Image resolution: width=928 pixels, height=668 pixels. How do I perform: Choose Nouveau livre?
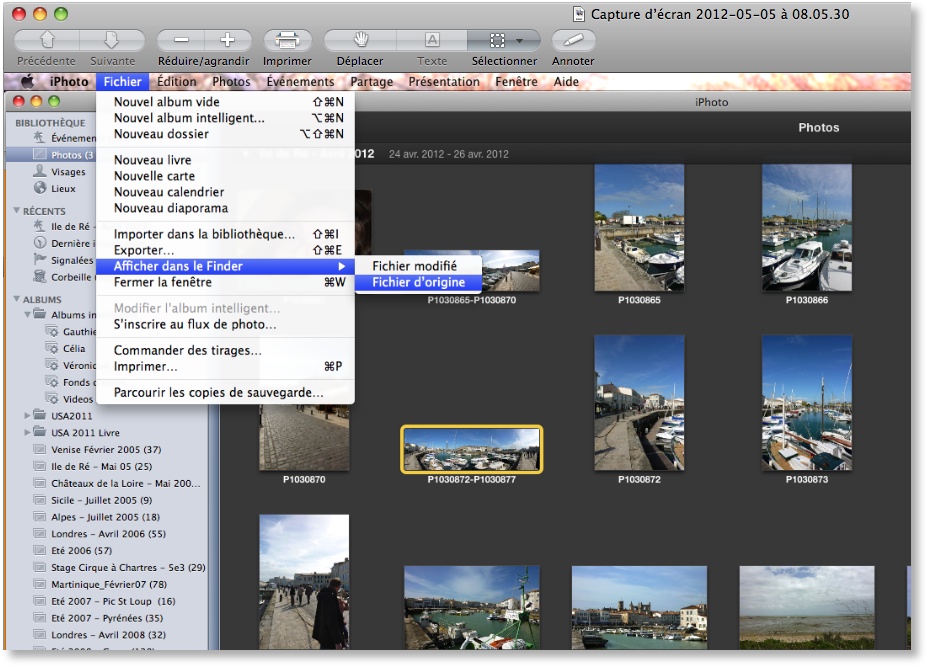[x=225, y=160]
